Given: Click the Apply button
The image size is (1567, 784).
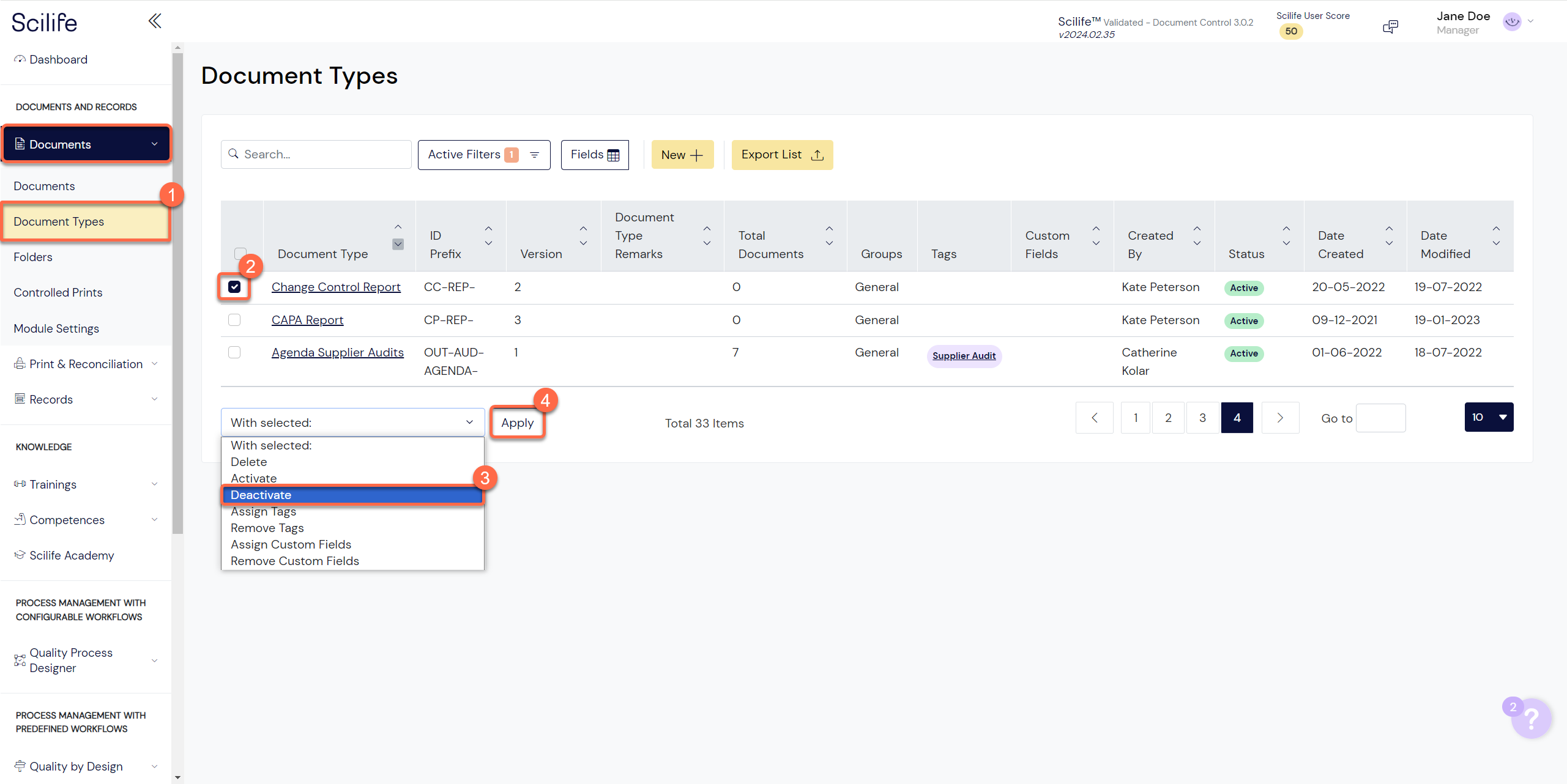Looking at the screenshot, I should [517, 423].
